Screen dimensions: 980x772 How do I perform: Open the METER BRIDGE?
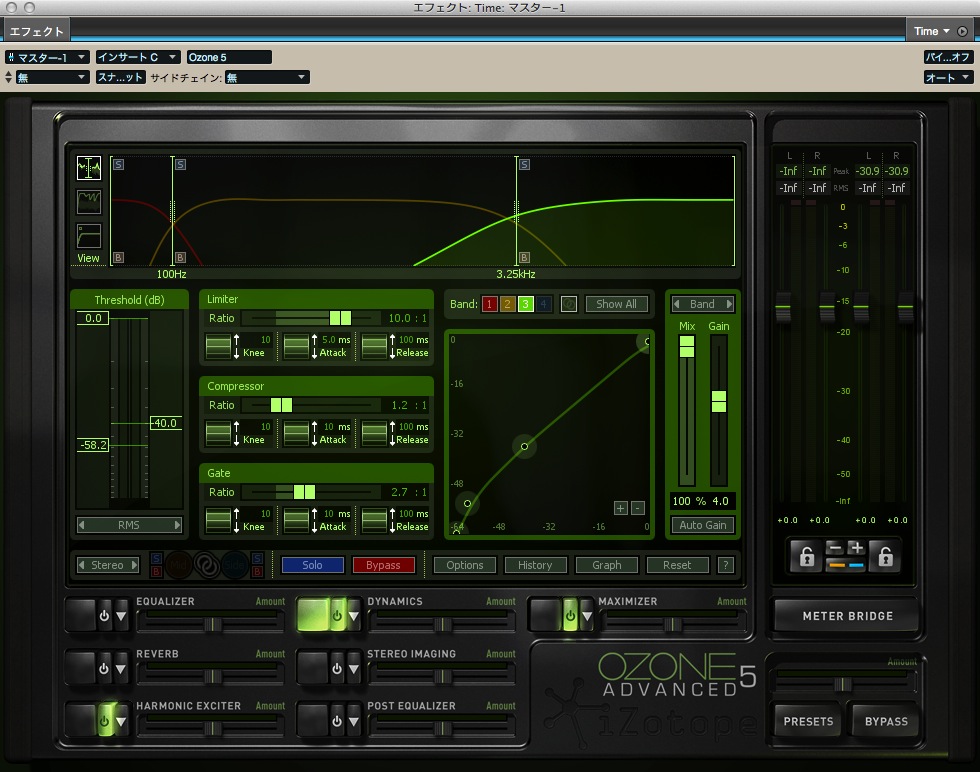(x=848, y=616)
